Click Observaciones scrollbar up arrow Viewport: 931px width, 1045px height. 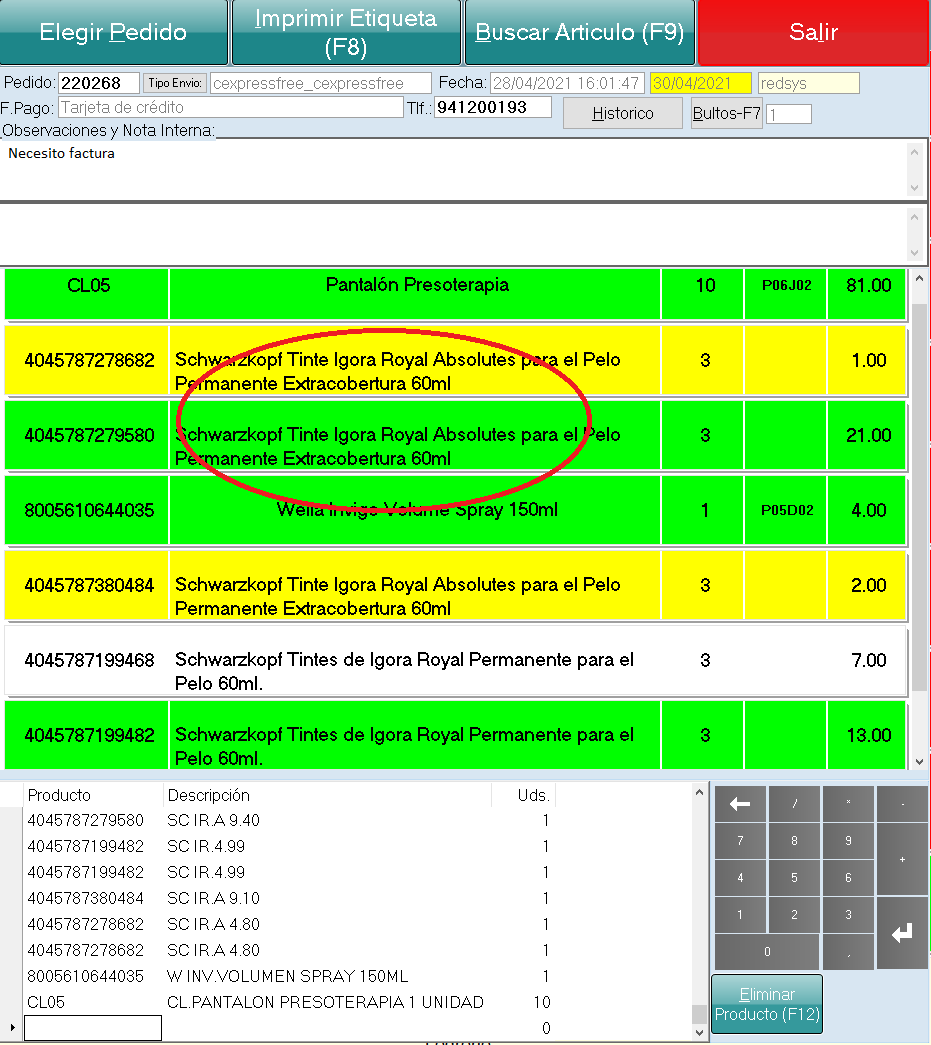click(x=915, y=153)
